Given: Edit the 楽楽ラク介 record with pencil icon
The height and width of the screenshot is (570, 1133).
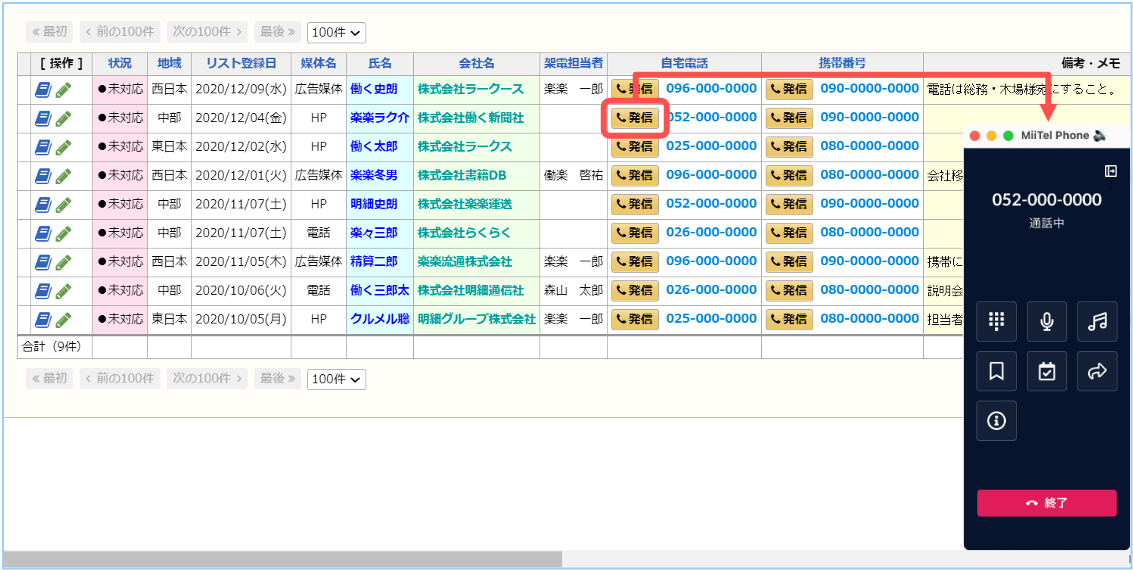Looking at the screenshot, I should click(x=64, y=118).
